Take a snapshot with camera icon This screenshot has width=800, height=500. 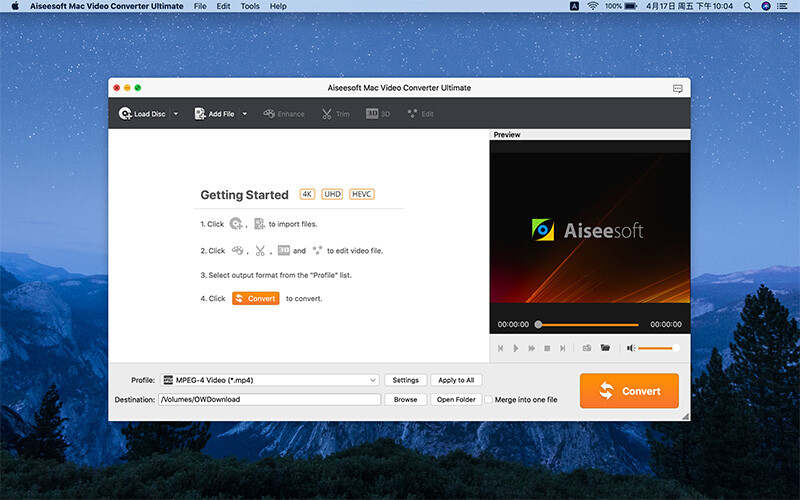[x=587, y=348]
